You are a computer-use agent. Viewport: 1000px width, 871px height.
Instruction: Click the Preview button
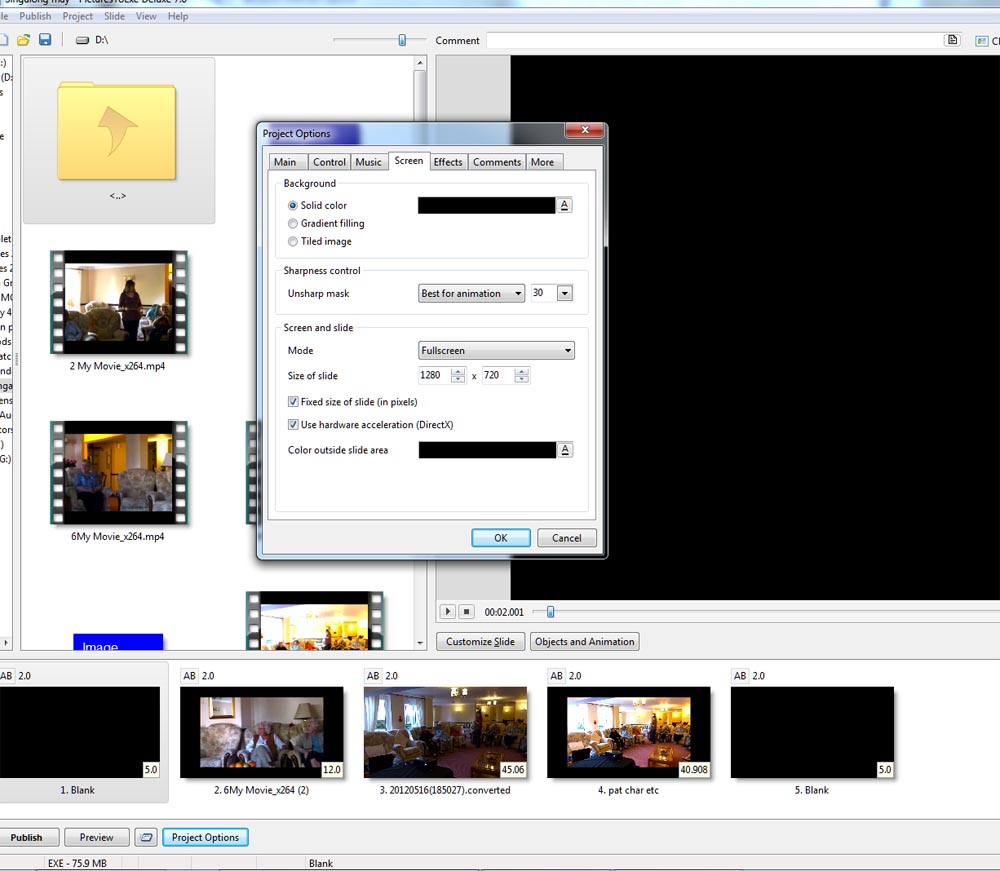click(x=96, y=837)
